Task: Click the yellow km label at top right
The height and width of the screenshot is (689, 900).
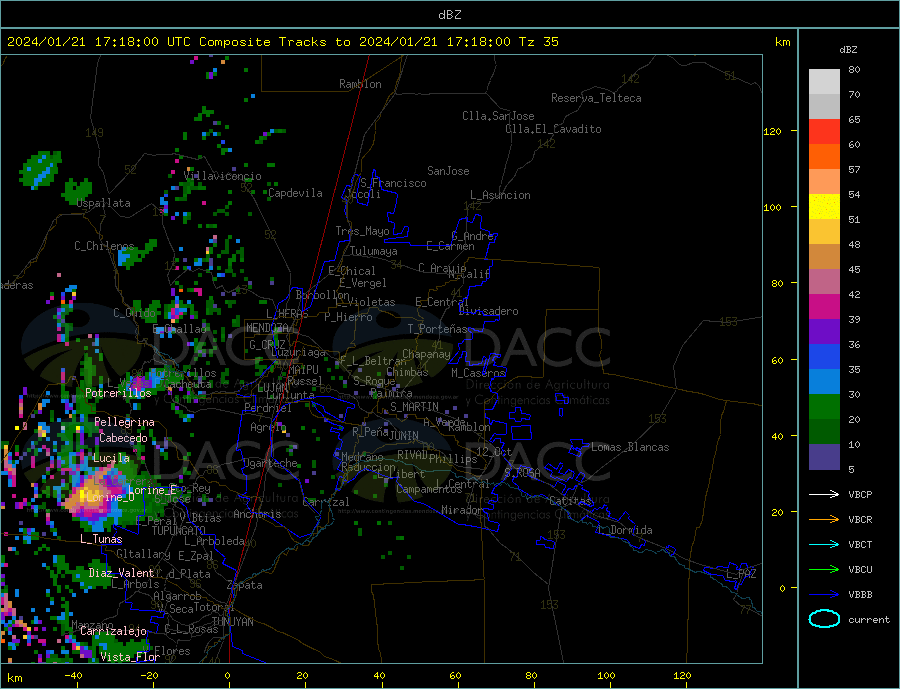Action: [782, 42]
